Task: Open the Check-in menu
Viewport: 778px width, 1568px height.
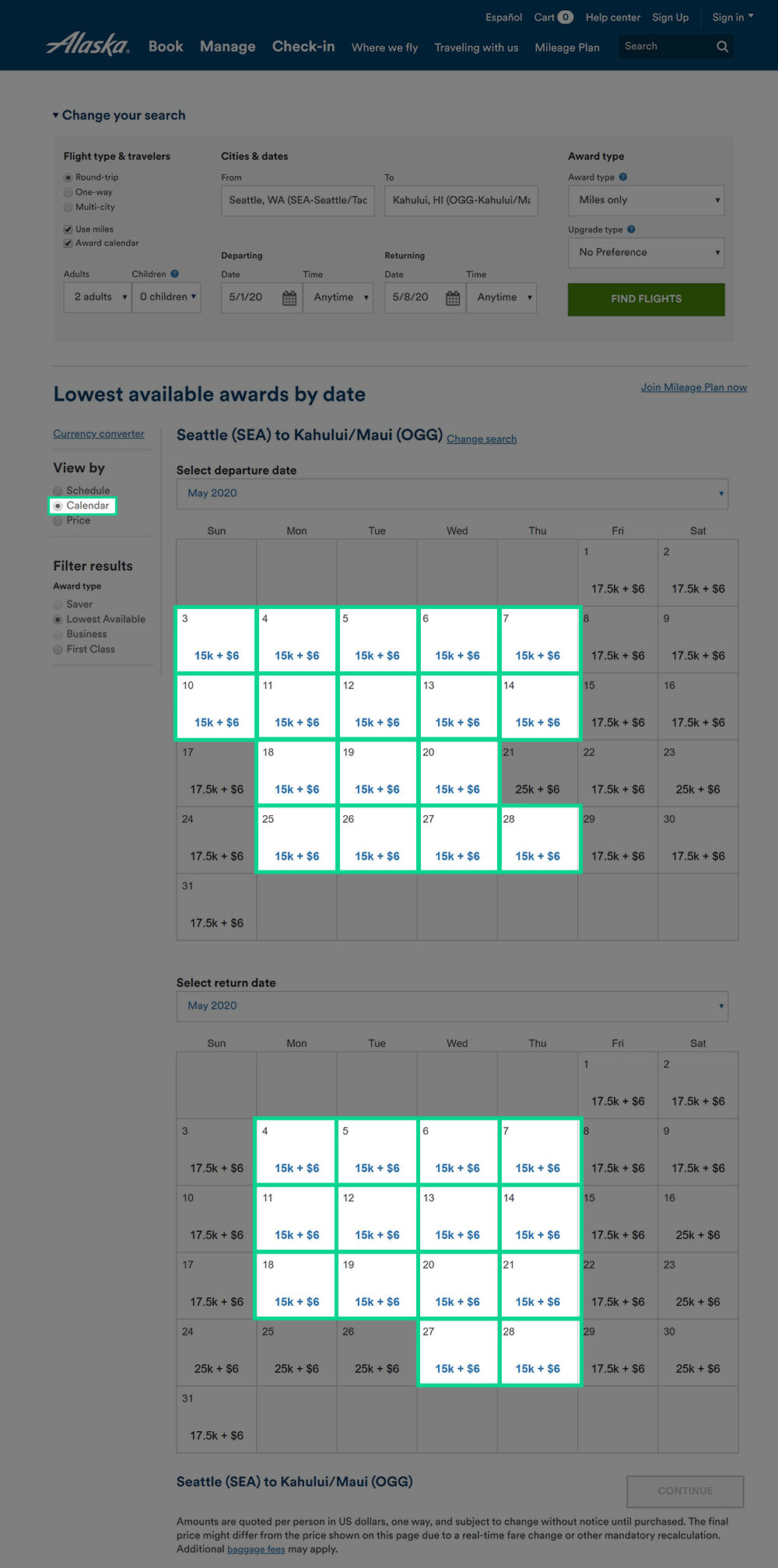Action: coord(303,47)
